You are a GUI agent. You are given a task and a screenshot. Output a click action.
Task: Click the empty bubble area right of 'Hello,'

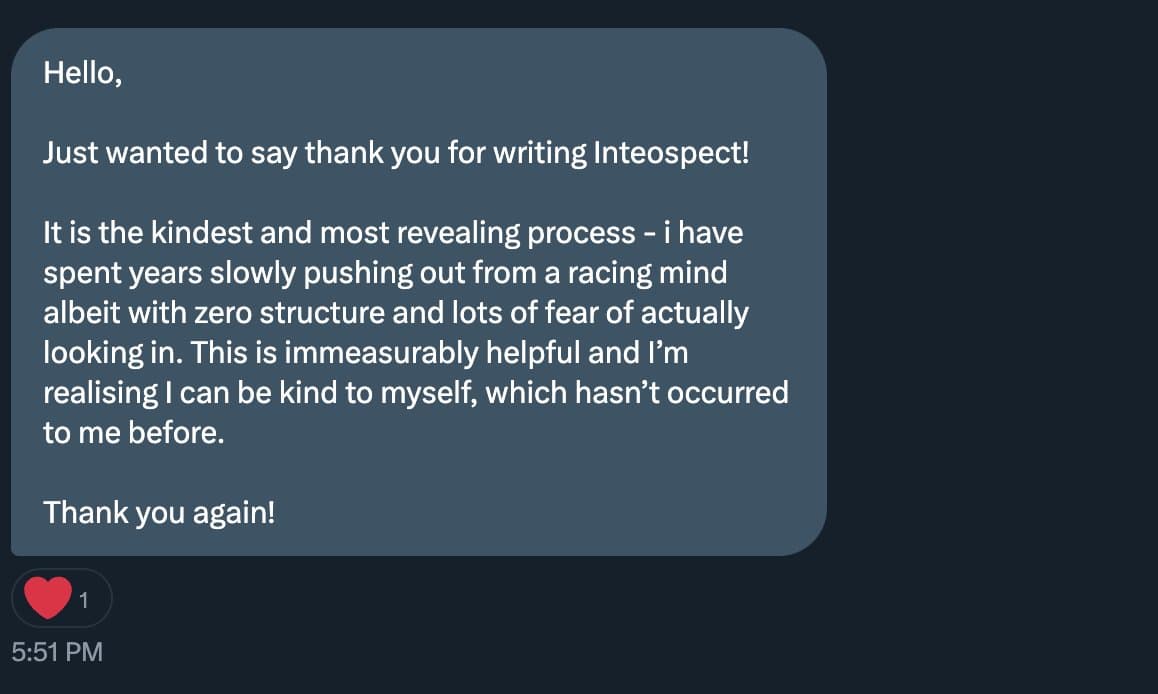(450, 74)
